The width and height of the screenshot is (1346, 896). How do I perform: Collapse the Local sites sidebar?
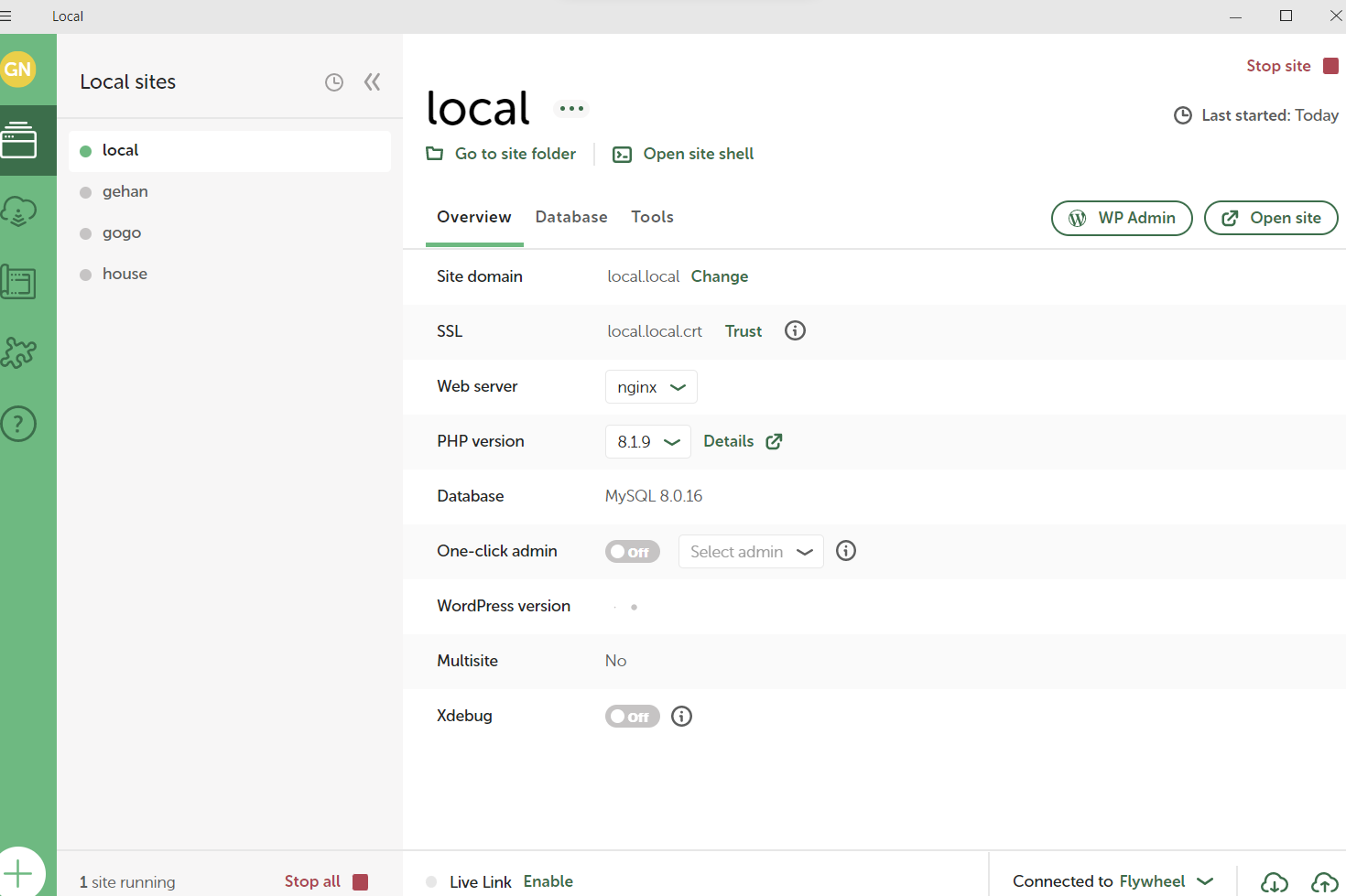pos(372,82)
